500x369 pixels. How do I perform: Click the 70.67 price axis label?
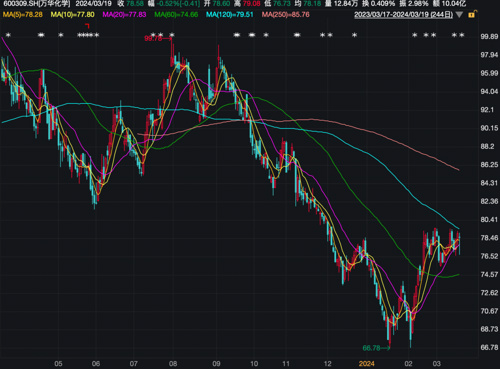(489, 311)
